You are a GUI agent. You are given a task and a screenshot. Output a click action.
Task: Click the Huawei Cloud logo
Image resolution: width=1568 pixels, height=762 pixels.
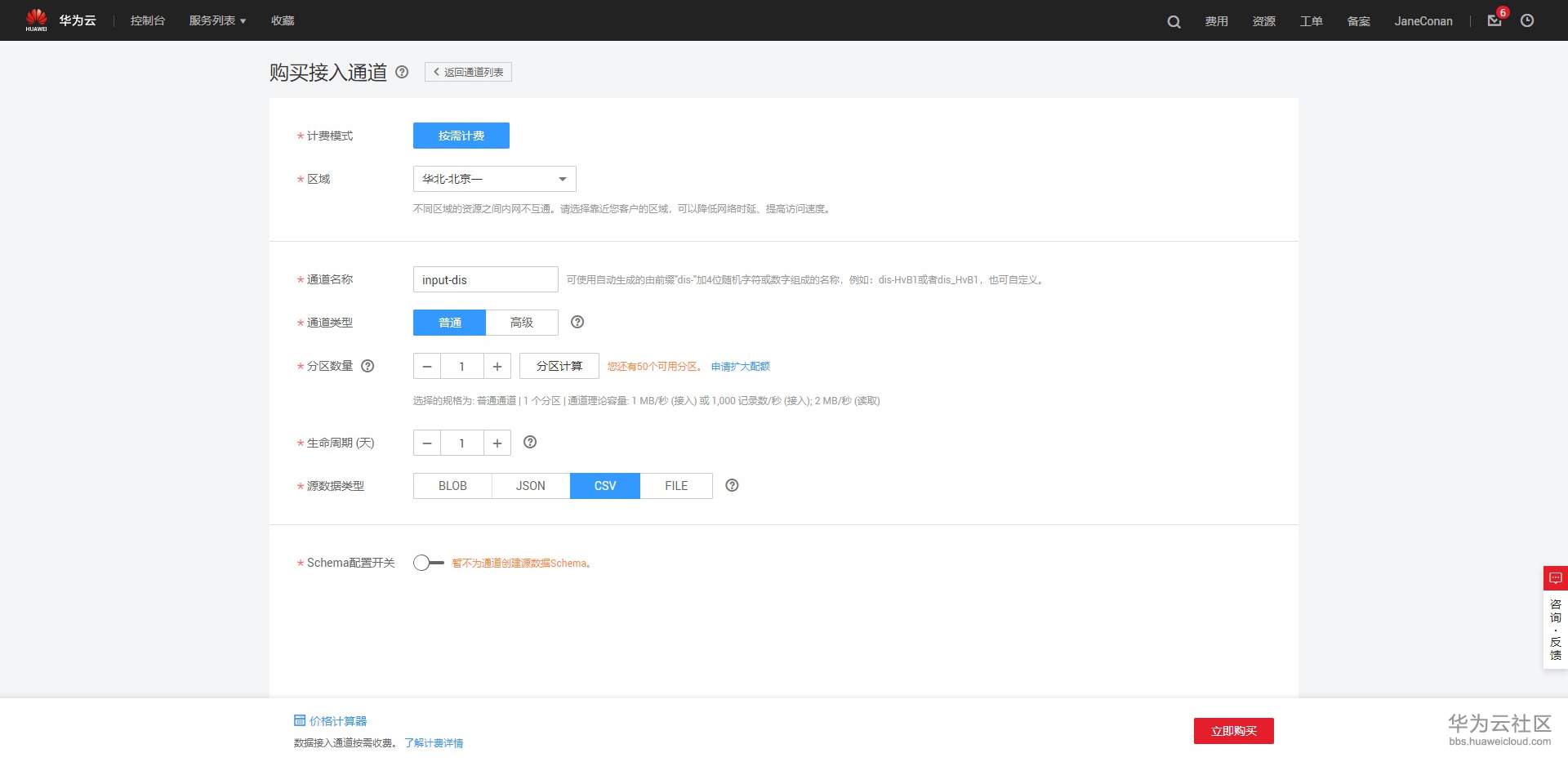pyautogui.click(x=60, y=20)
